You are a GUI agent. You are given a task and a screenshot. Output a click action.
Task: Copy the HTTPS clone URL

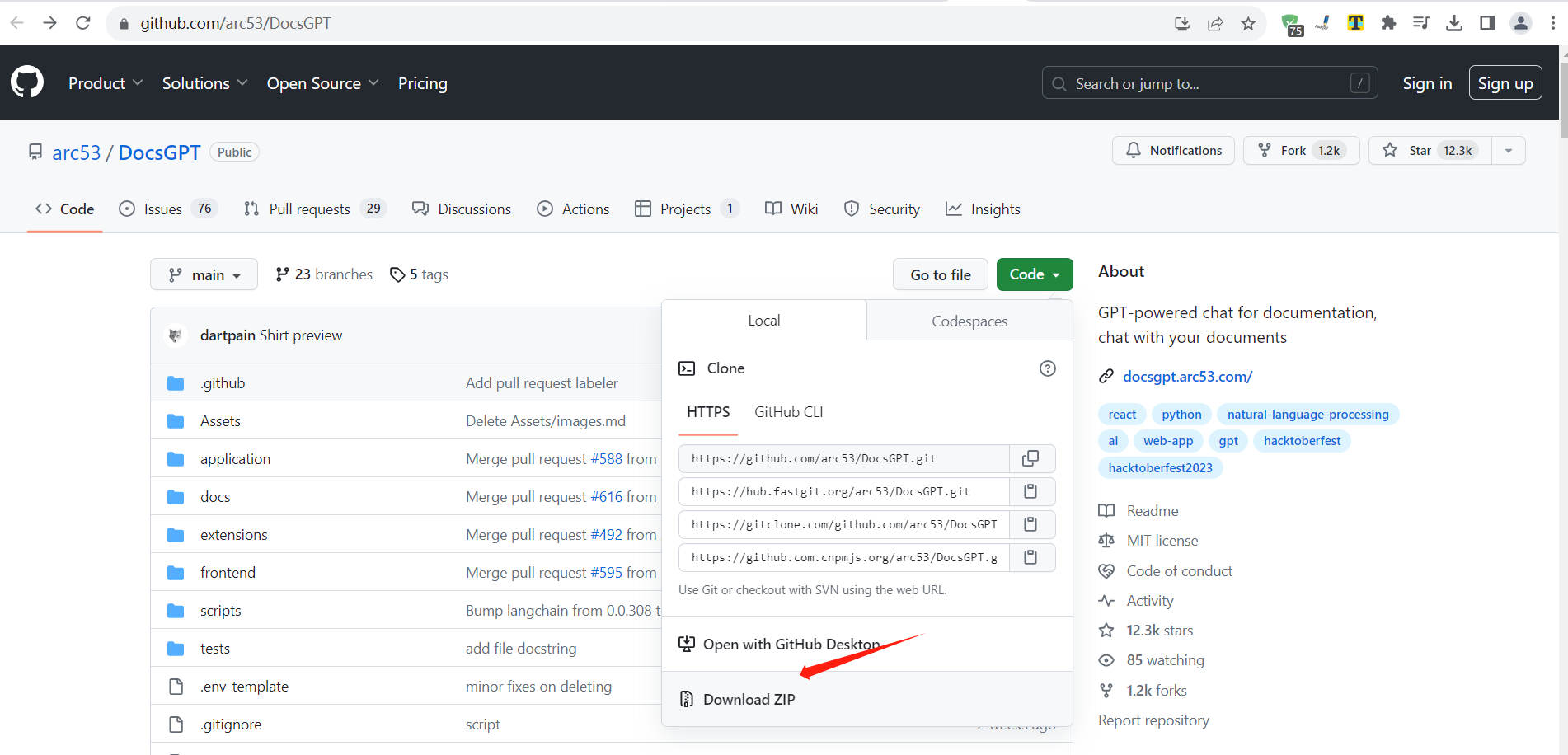point(1031,458)
